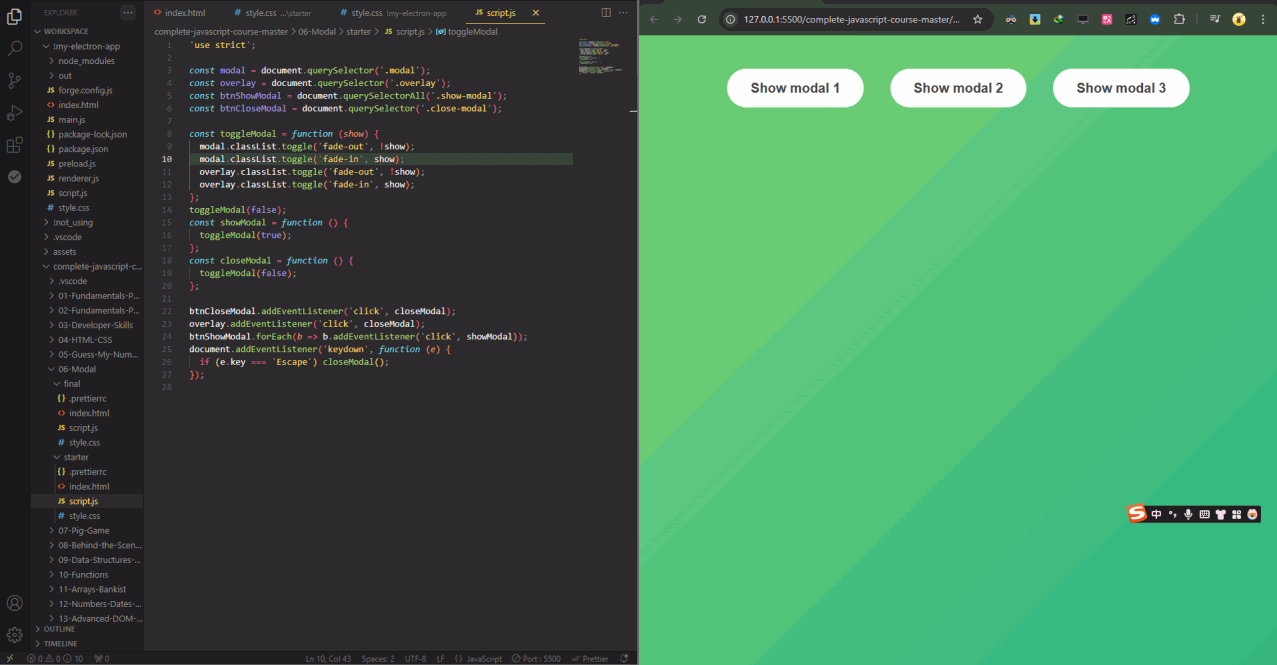
Task: Toggle the microphone in the IME toolbar
Action: point(1188,514)
